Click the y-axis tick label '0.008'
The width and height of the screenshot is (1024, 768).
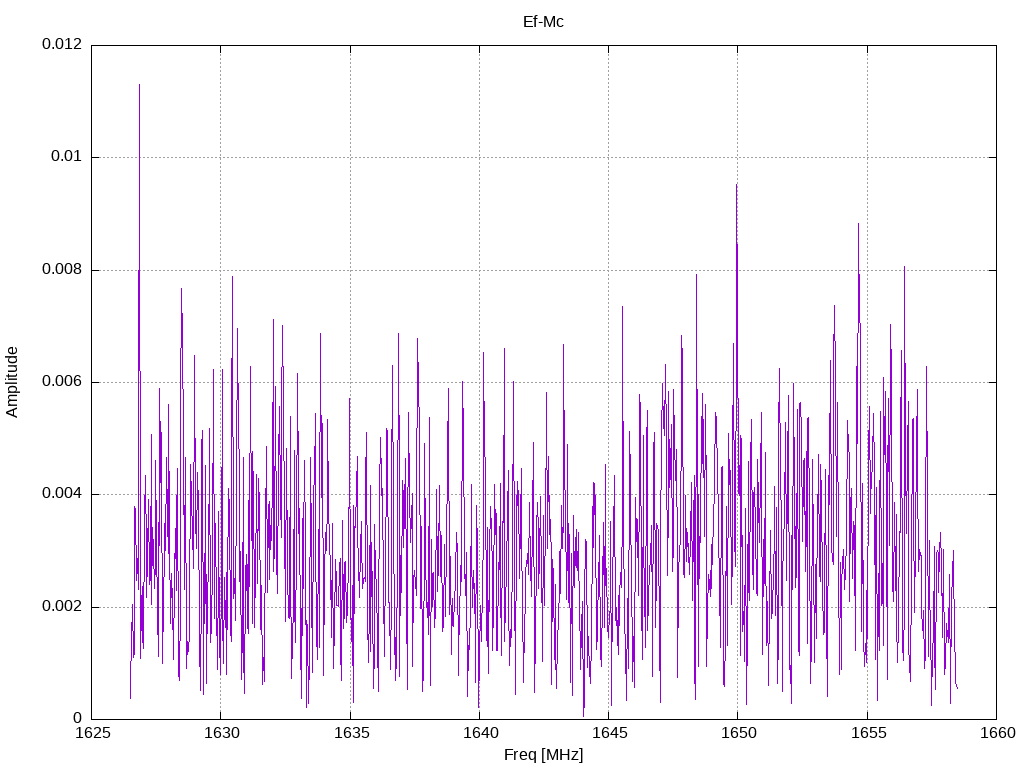click(62, 269)
